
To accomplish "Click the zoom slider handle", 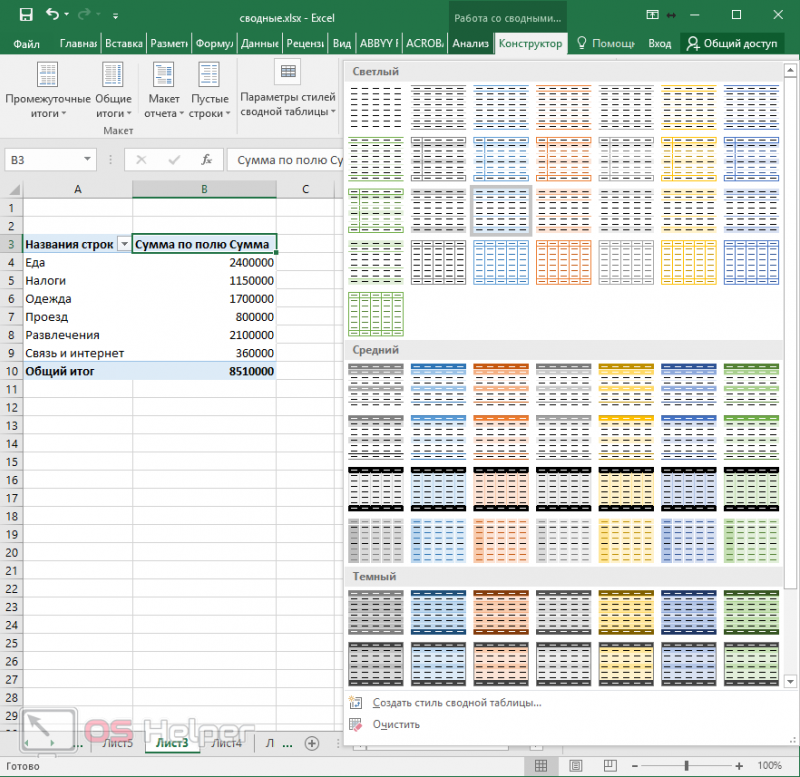I will tap(687, 766).
